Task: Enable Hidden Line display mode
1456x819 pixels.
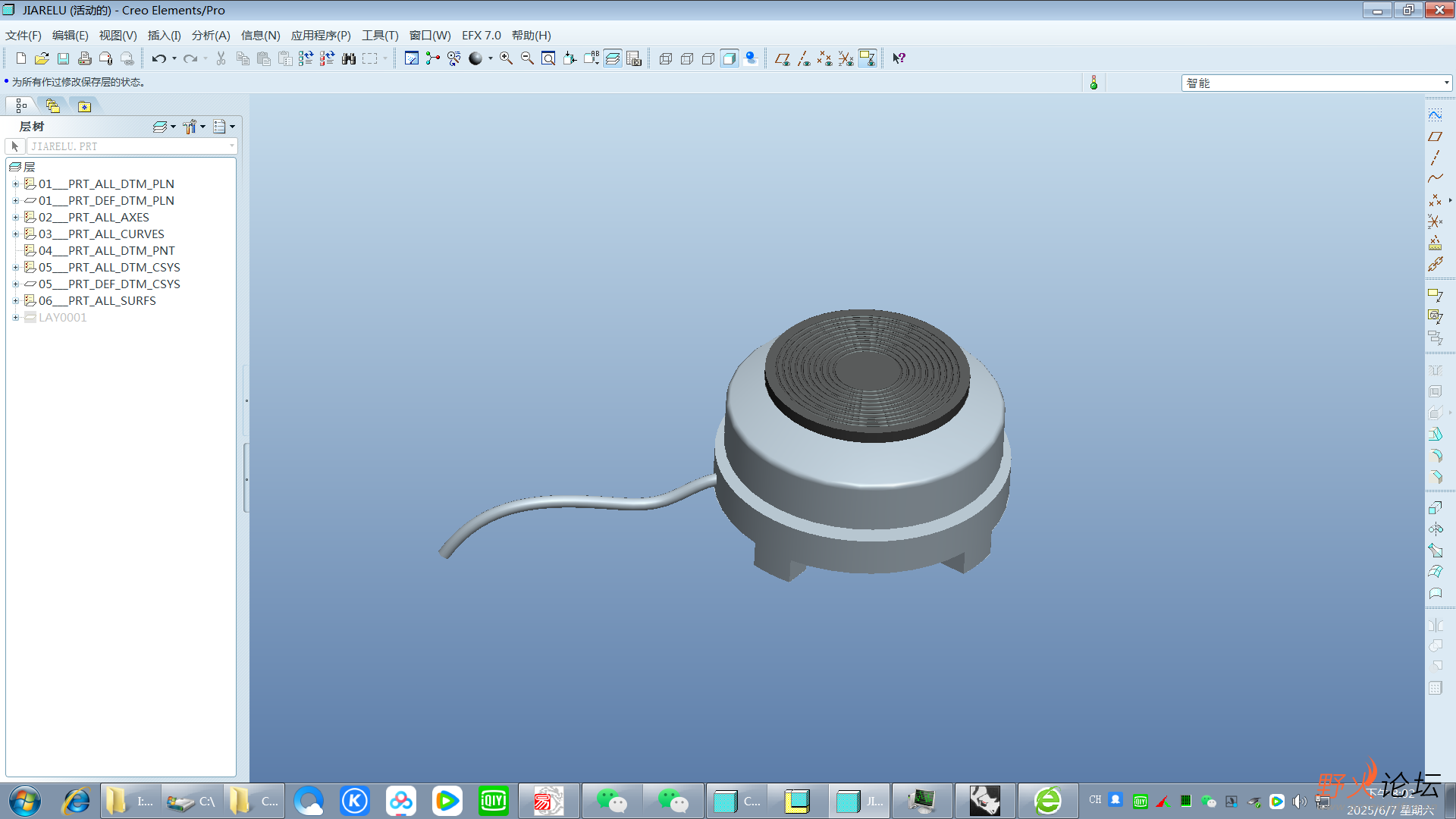Action: (687, 58)
